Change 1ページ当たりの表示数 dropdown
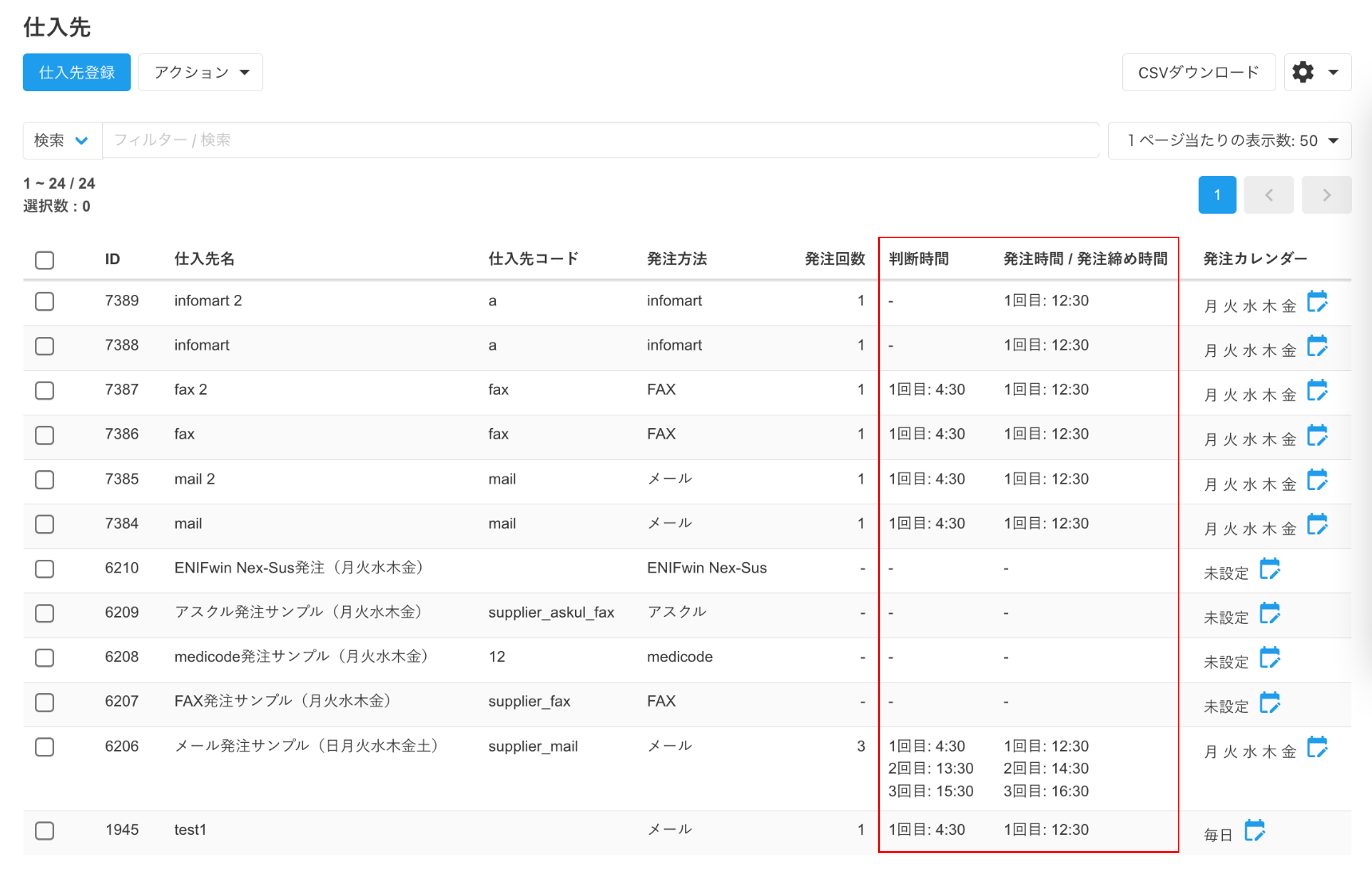The height and width of the screenshot is (896, 1372). (x=1229, y=140)
